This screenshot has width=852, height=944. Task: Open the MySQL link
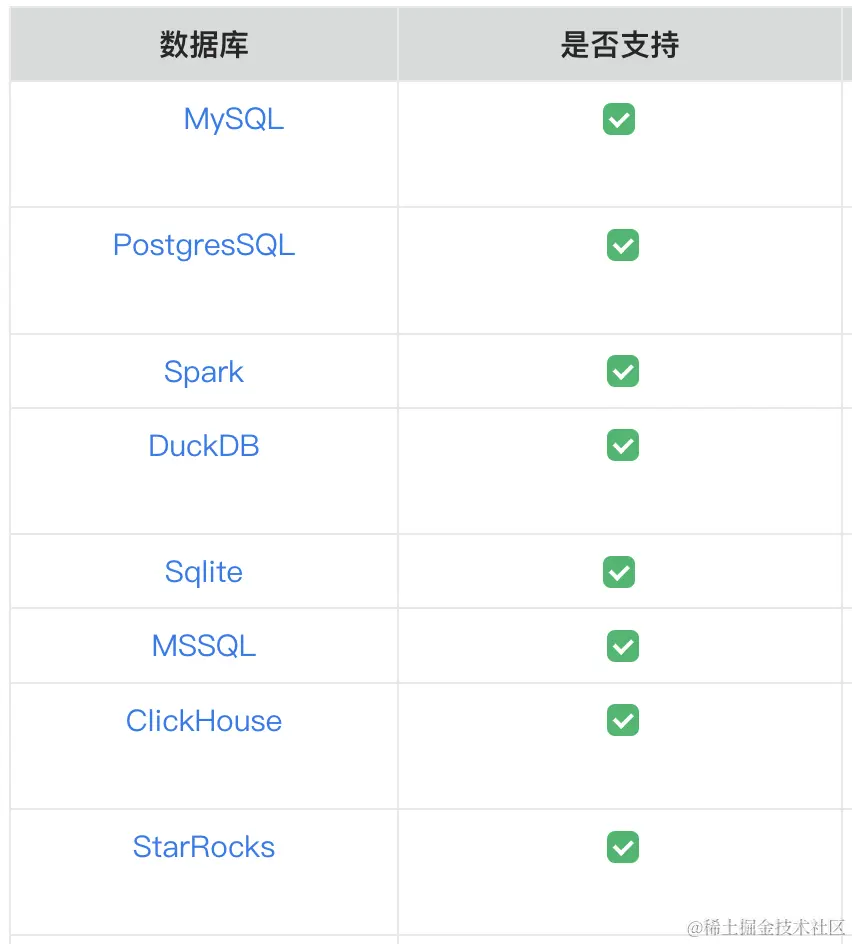tap(234, 119)
